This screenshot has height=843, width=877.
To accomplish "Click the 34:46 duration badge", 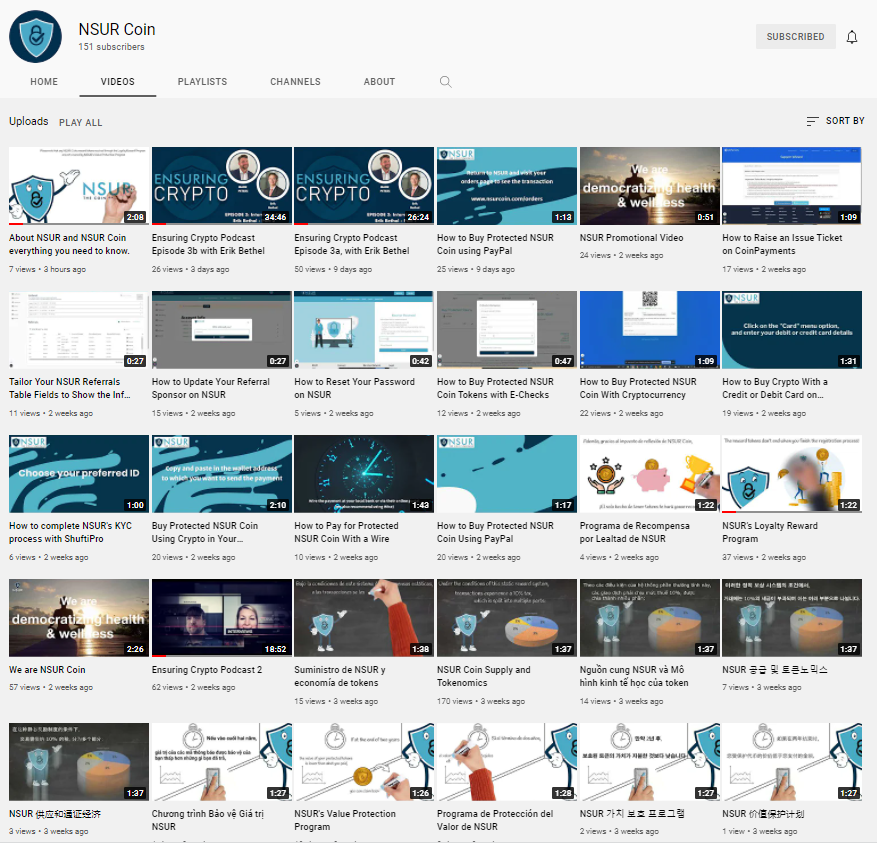I will [275, 217].
